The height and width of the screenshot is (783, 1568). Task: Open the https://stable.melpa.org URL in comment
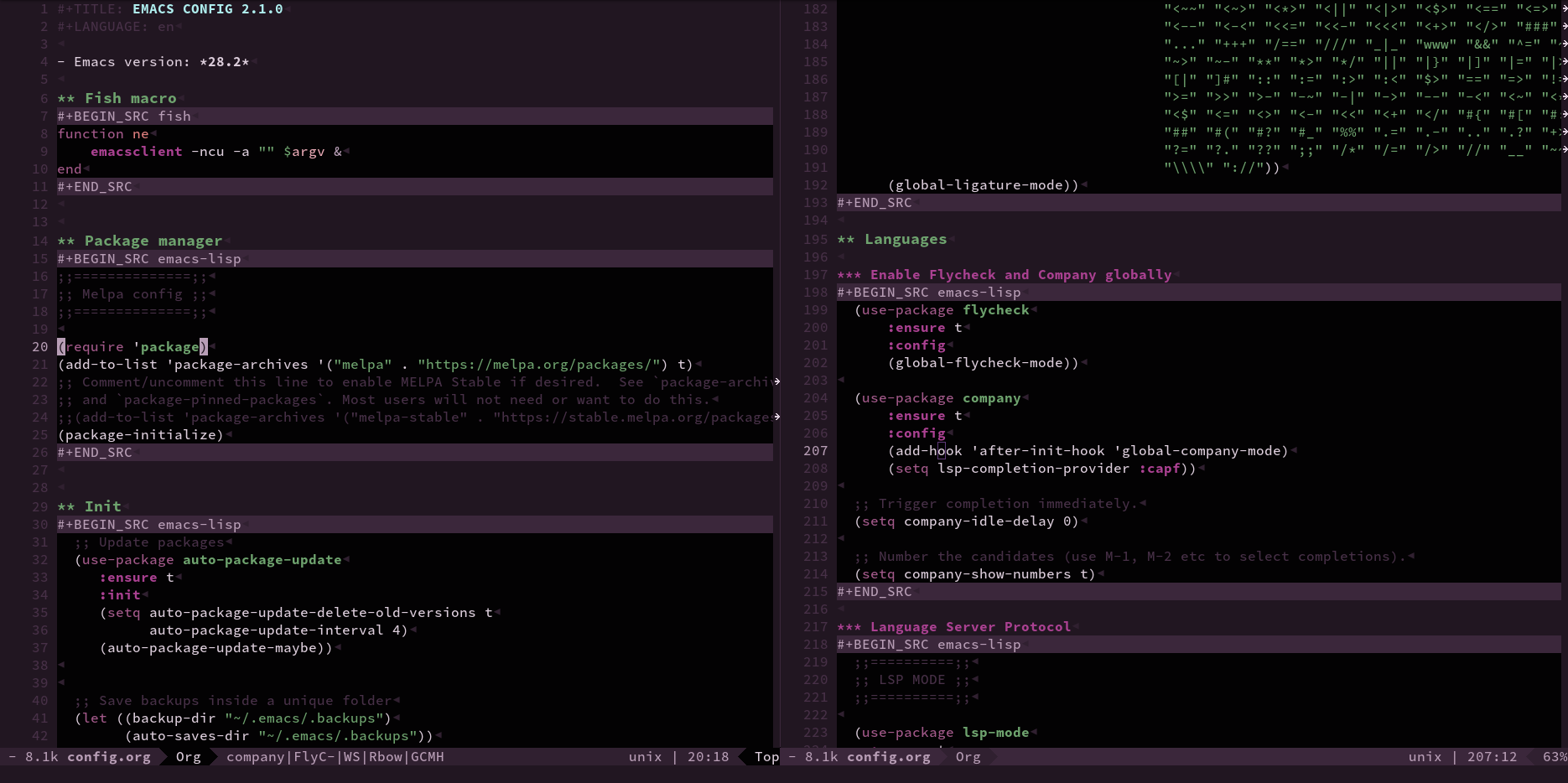(633, 417)
